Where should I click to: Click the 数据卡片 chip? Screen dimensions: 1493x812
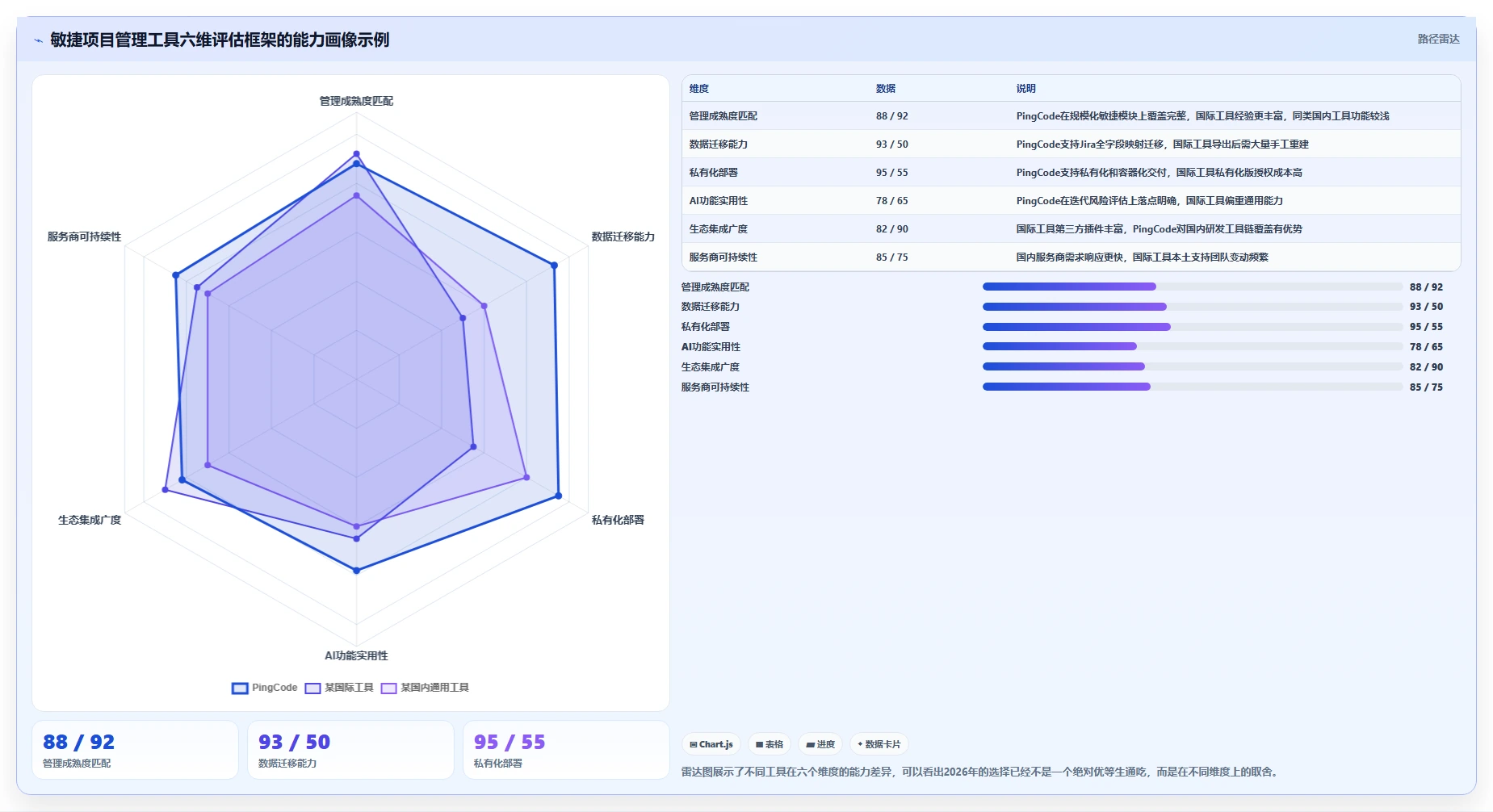point(879,744)
